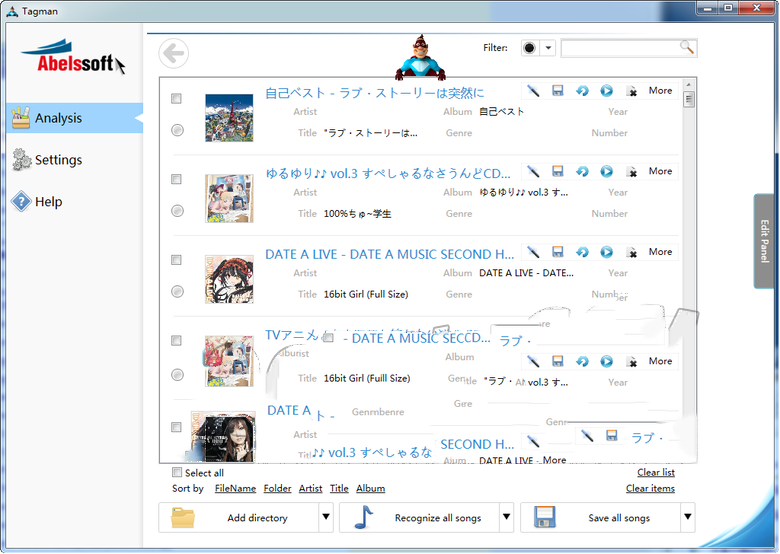Open More options for ゆるゆり vol.3 song
The height and width of the screenshot is (554, 780).
point(660,171)
